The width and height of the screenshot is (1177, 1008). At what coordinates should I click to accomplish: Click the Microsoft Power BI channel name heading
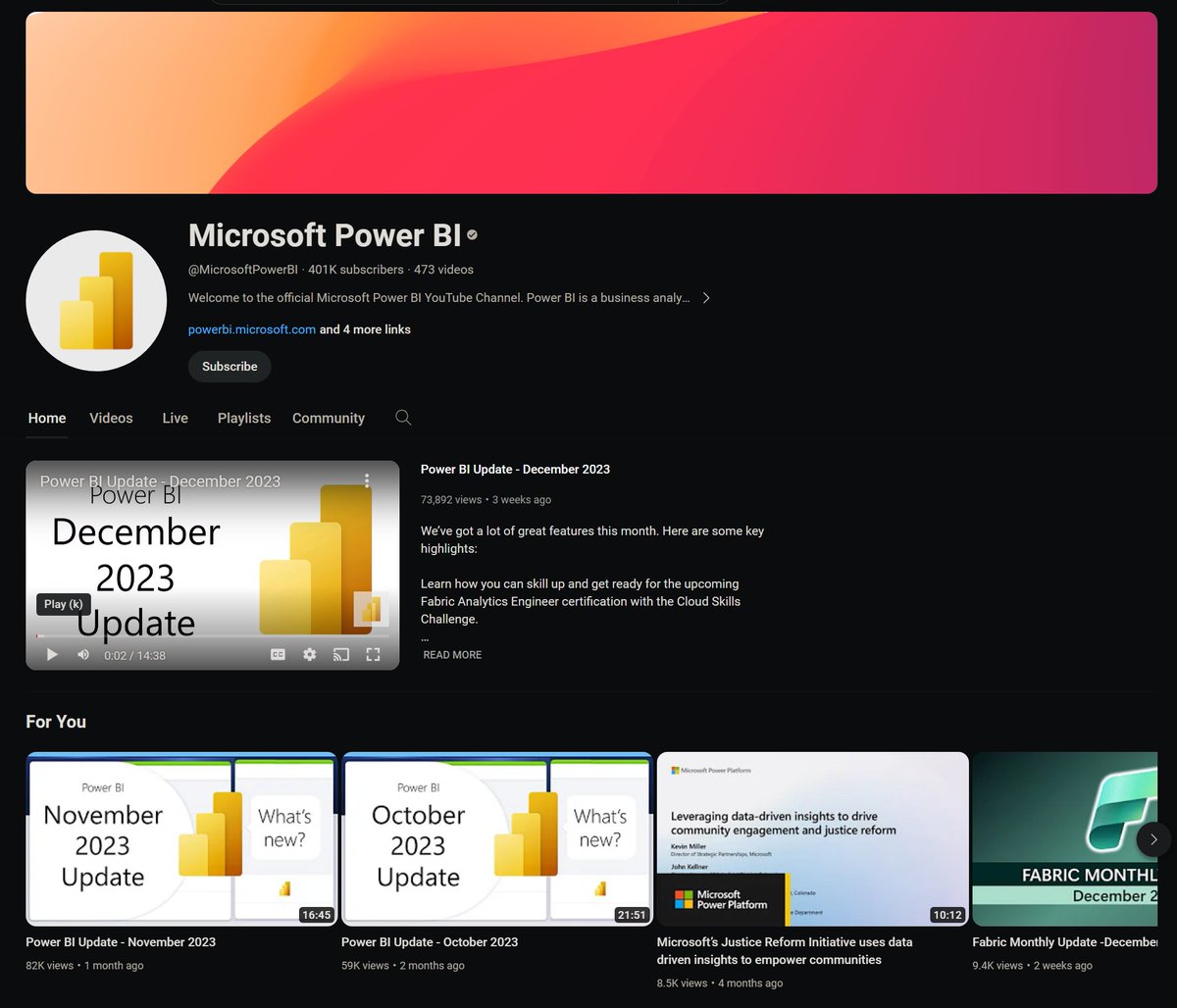point(325,235)
